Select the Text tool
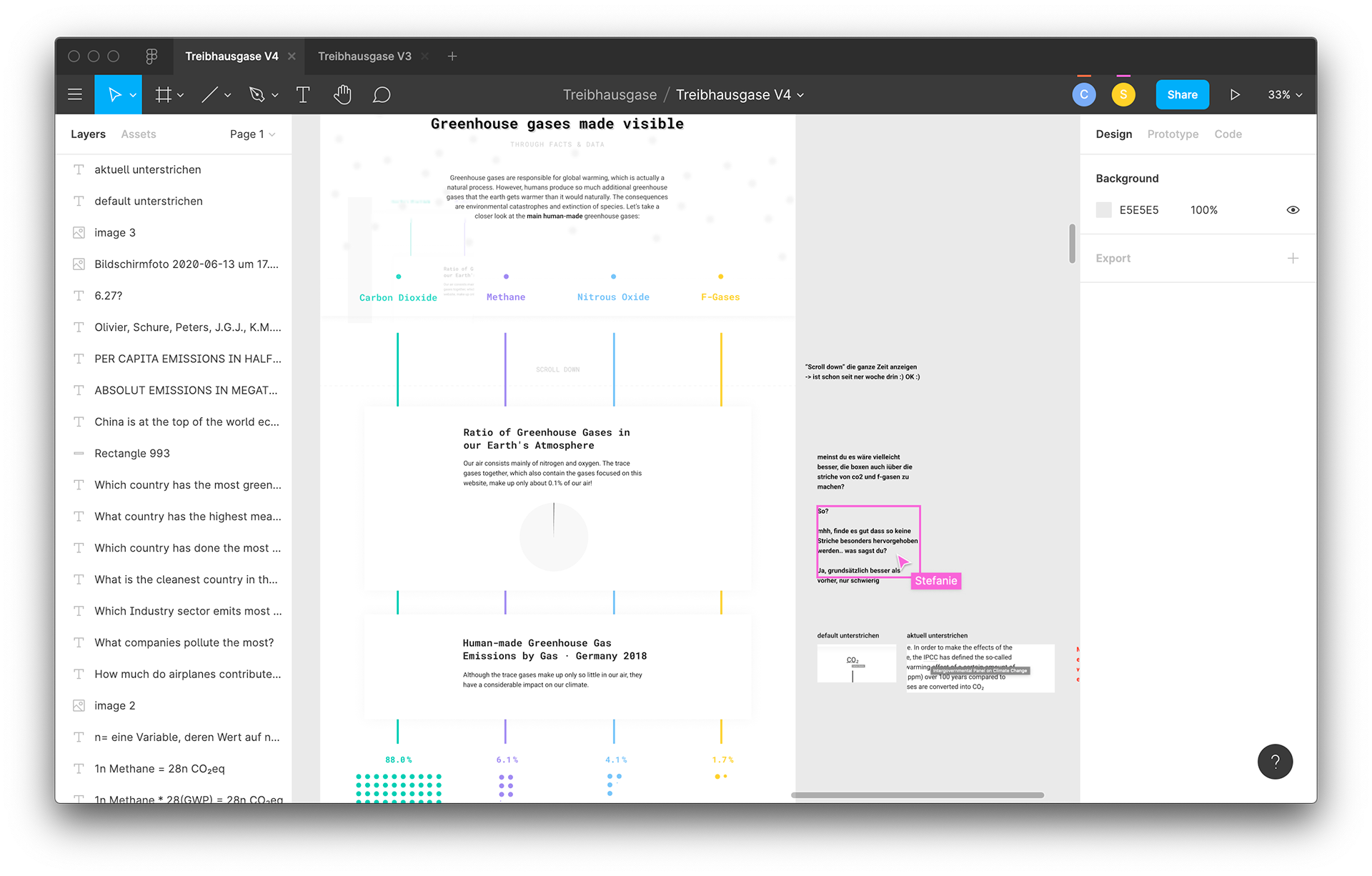The height and width of the screenshot is (876, 1372). coord(303,94)
